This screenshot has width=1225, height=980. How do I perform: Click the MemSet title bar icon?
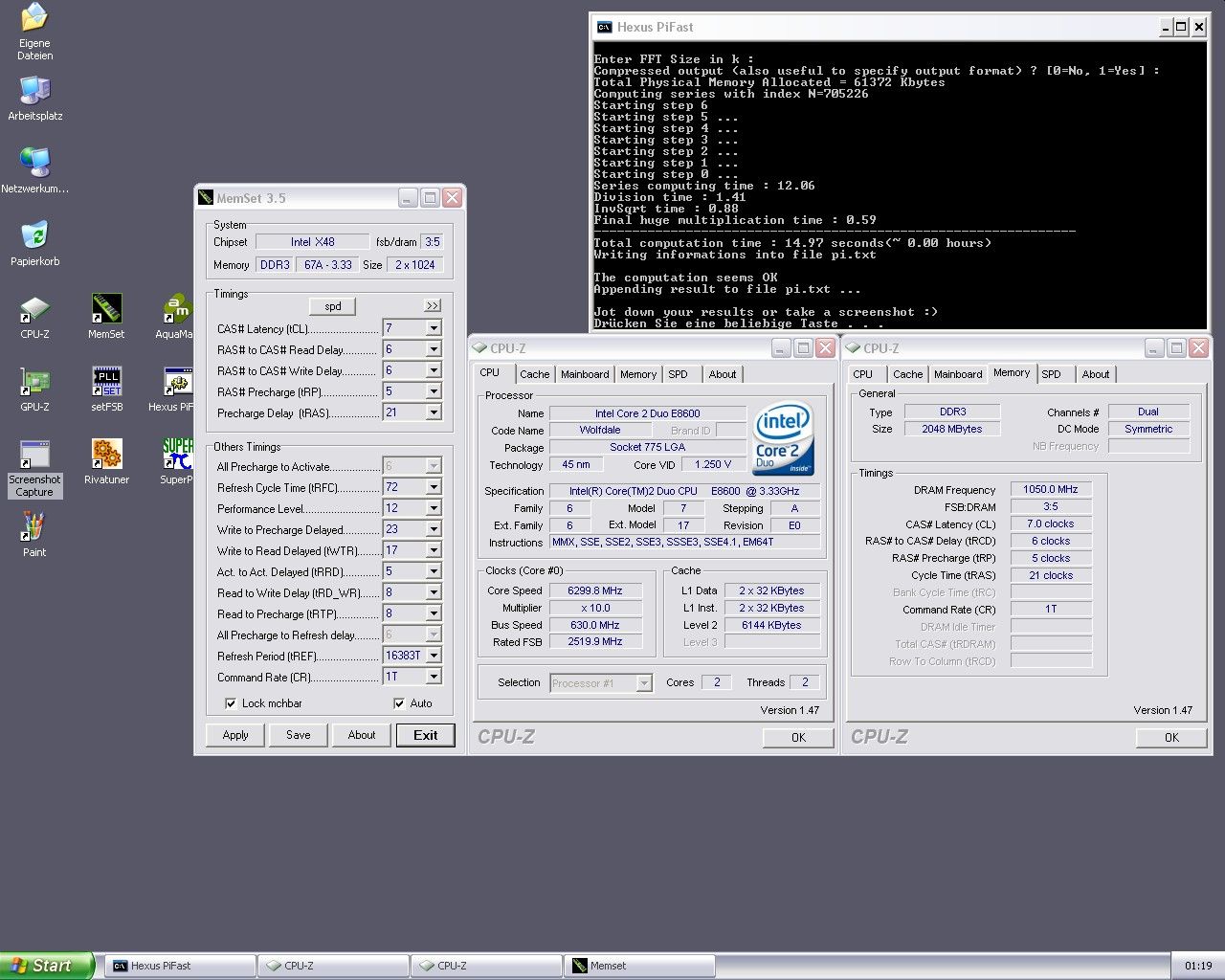coord(205,198)
